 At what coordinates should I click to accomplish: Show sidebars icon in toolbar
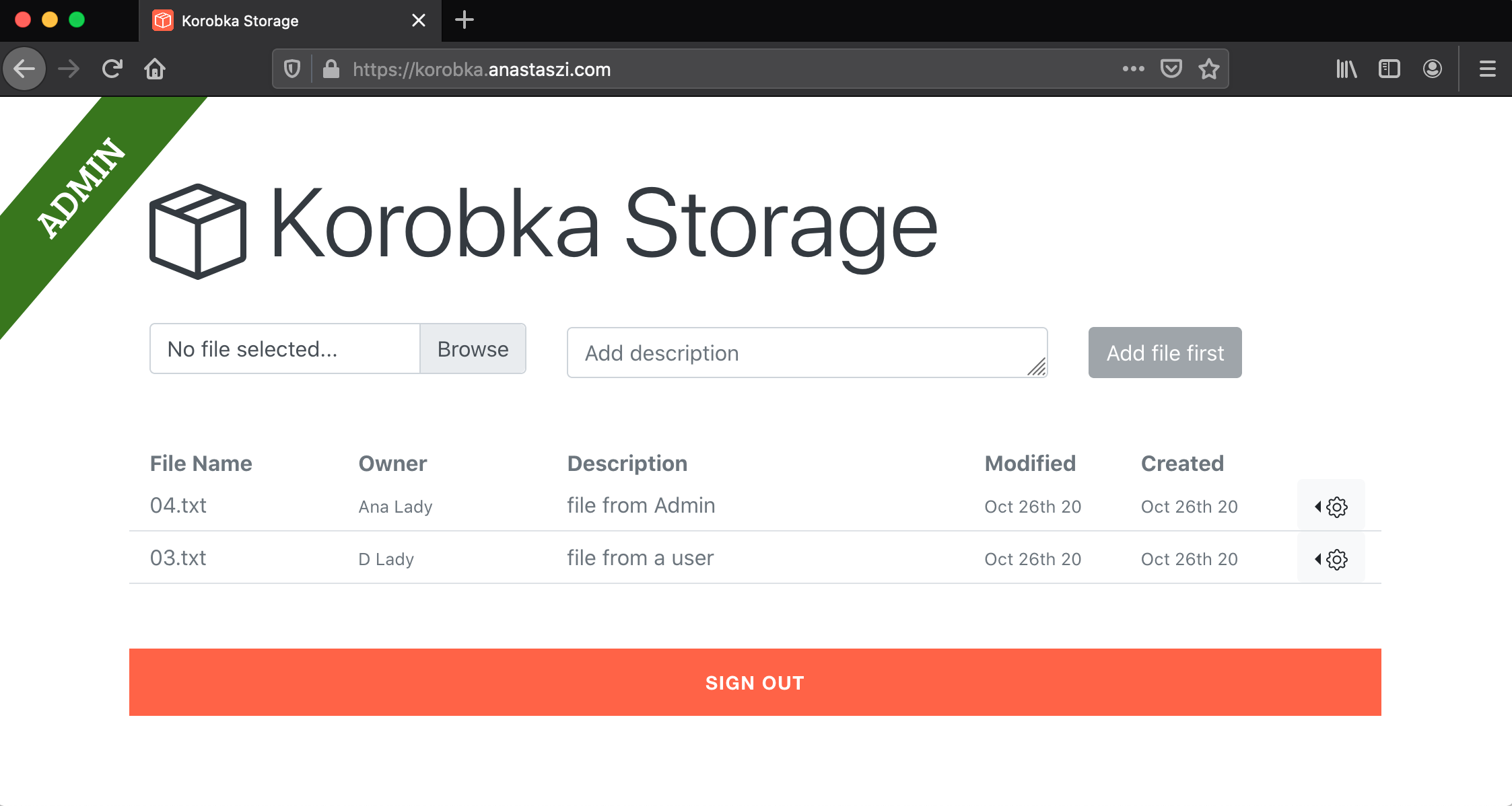click(1389, 69)
